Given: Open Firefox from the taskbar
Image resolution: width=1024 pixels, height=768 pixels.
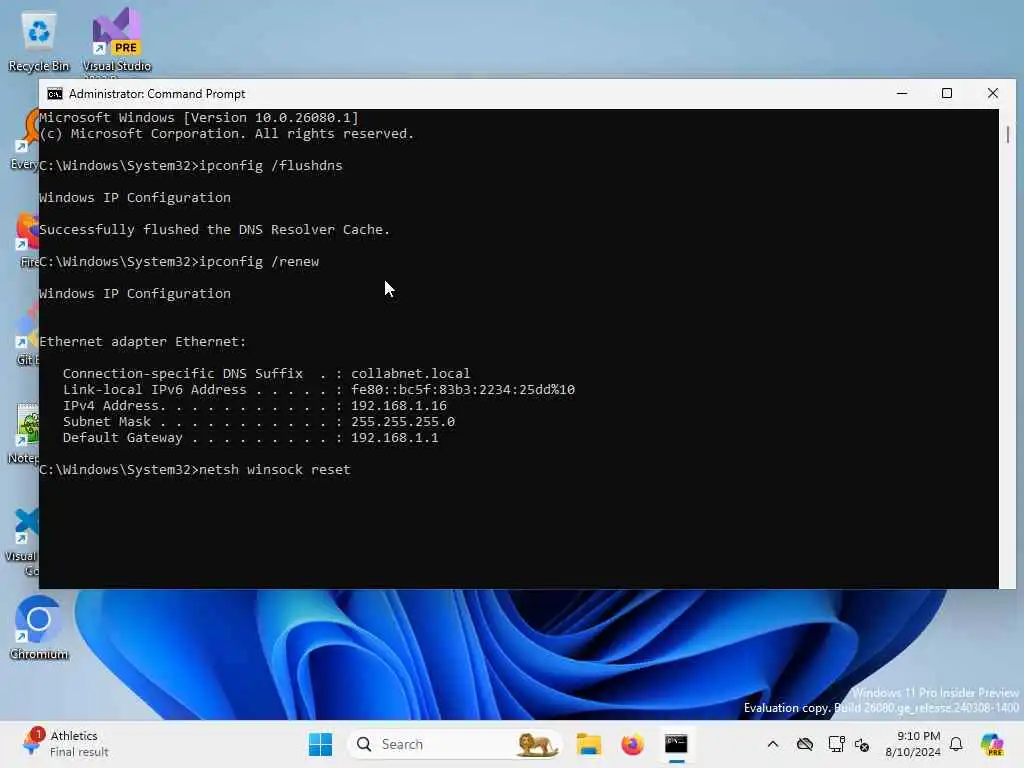Looking at the screenshot, I should coord(632,744).
